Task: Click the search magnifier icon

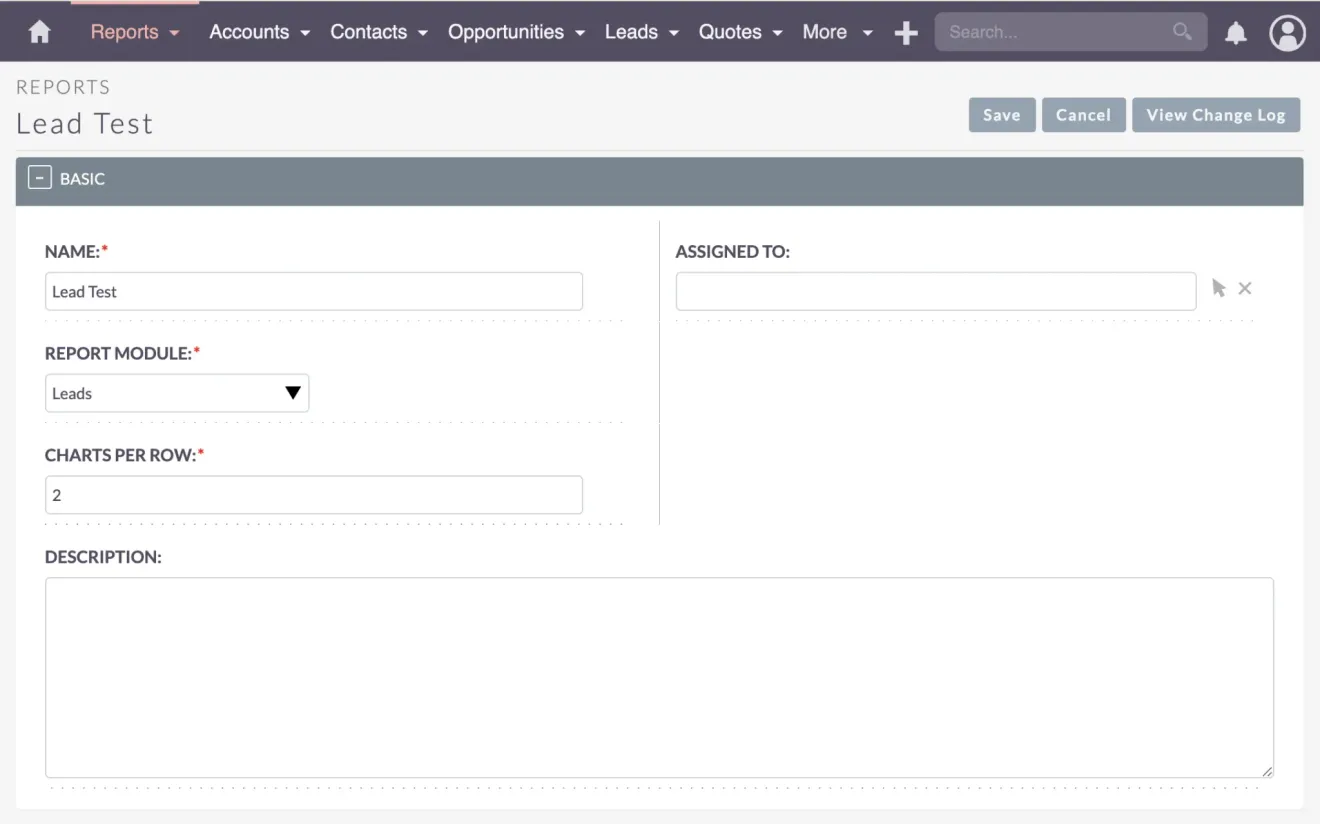Action: coord(1182,31)
